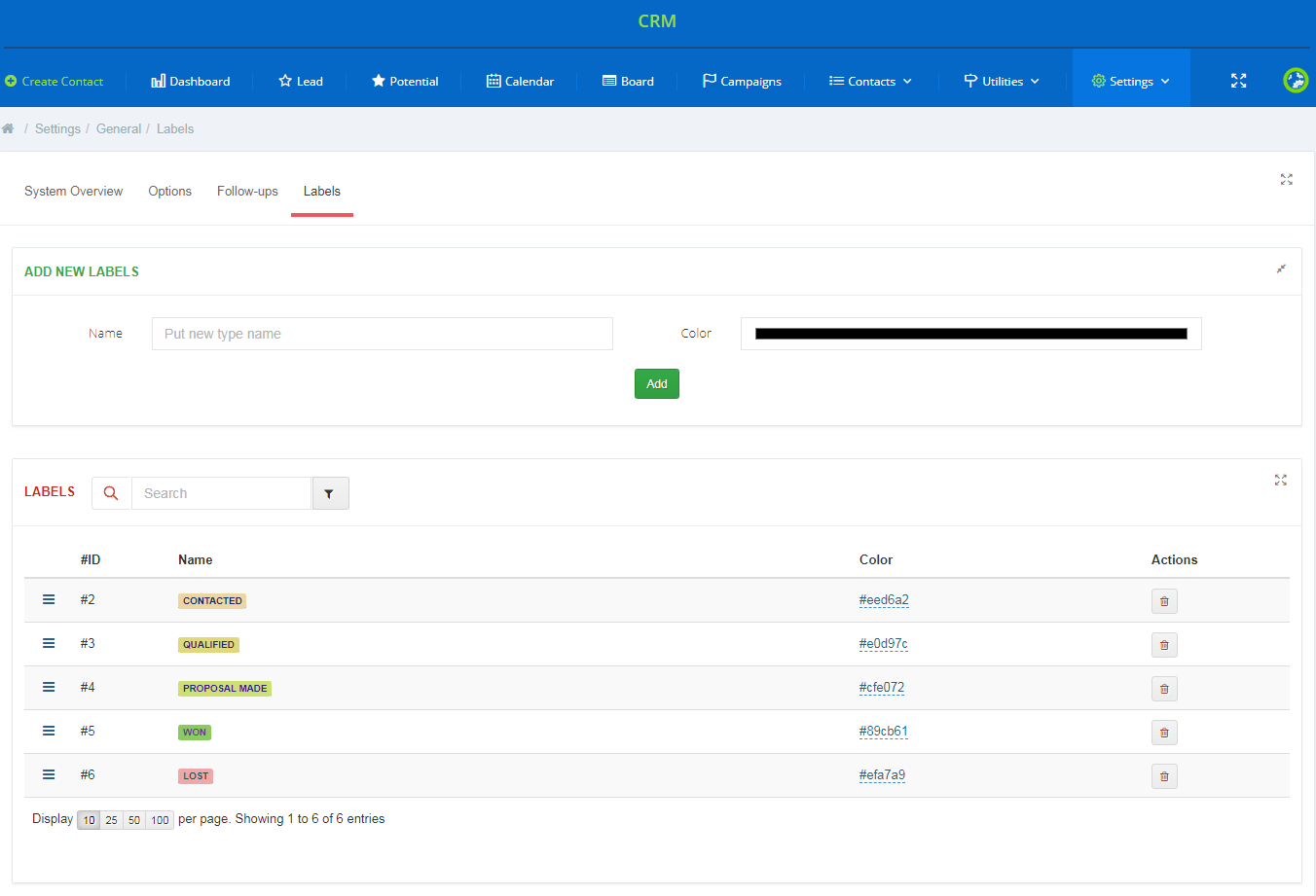Delete the LOST label
The image size is (1316, 896).
click(x=1164, y=776)
